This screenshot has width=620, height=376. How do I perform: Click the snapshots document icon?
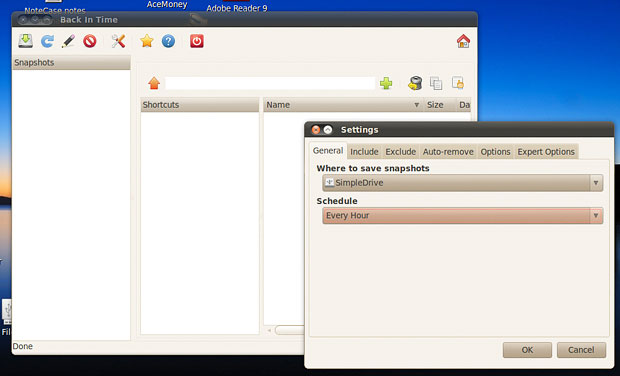point(458,83)
